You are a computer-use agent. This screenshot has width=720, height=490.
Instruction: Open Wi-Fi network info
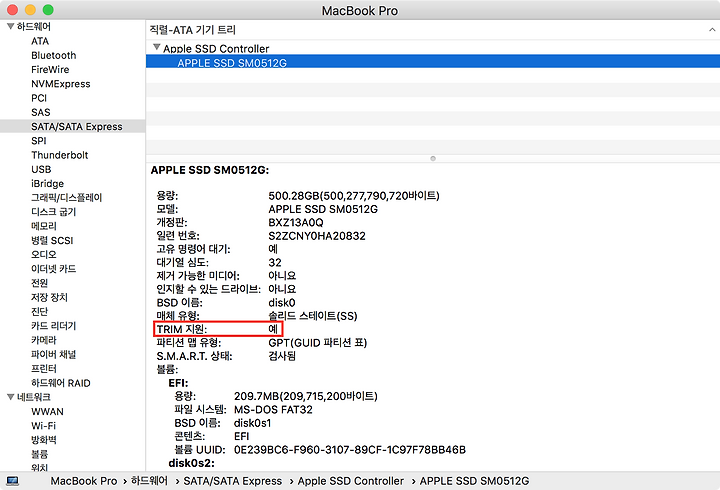[x=43, y=426]
